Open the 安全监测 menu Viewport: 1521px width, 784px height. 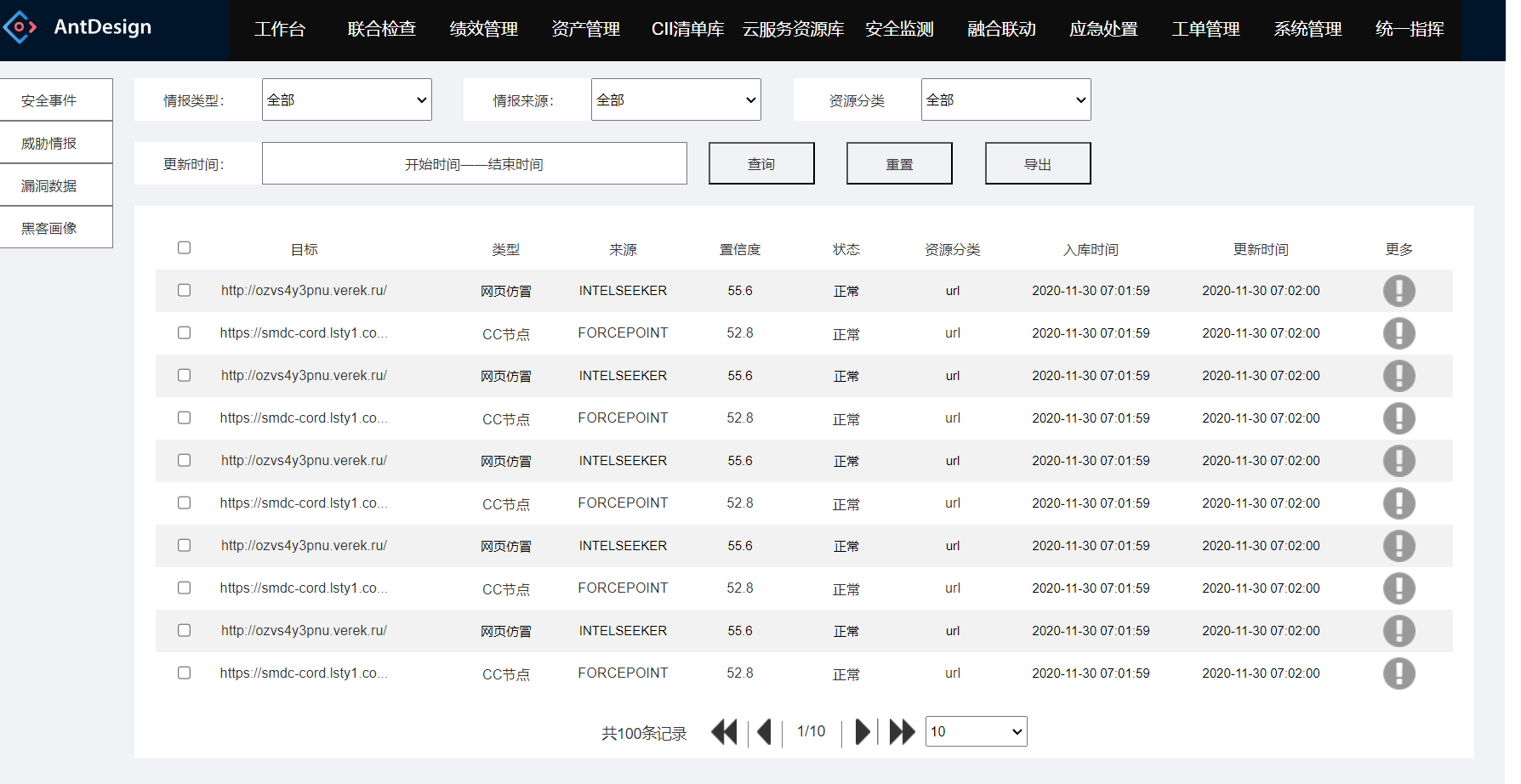point(900,30)
